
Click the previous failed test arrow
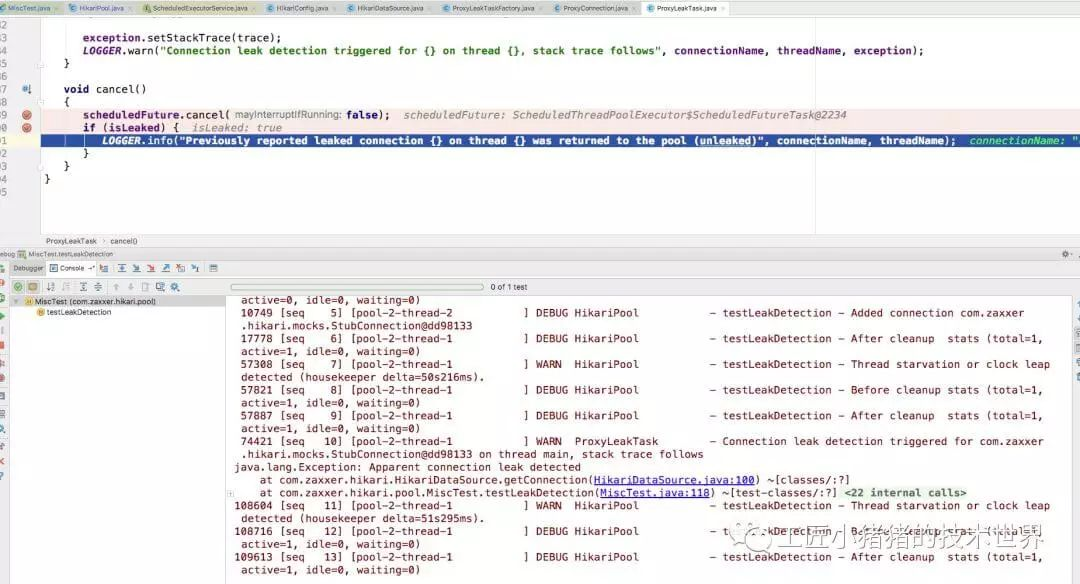coord(116,286)
